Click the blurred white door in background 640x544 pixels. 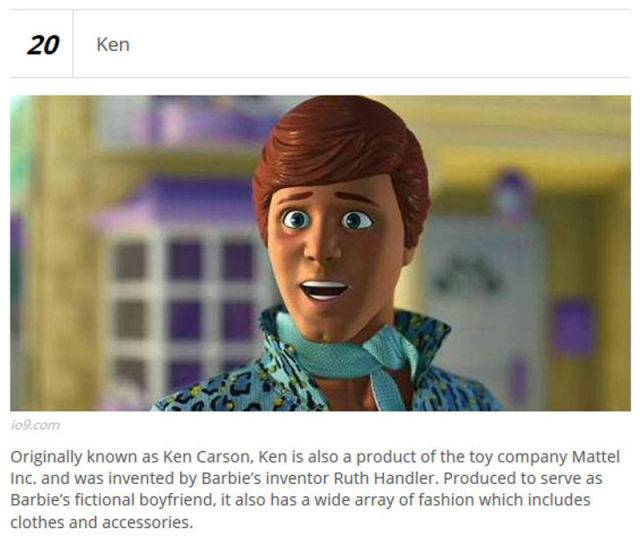484,310
